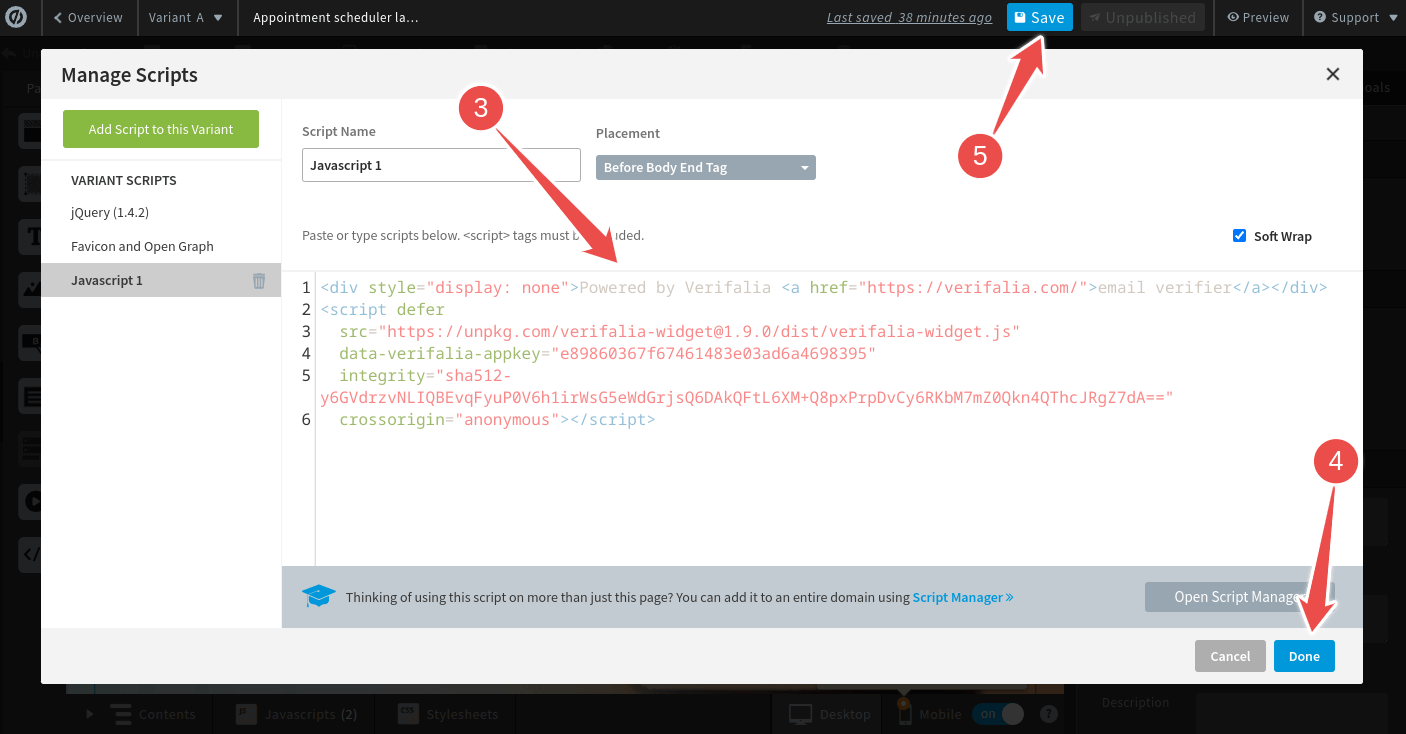Click the graduation cap icon in the banner
1406x734 pixels.
click(318, 595)
